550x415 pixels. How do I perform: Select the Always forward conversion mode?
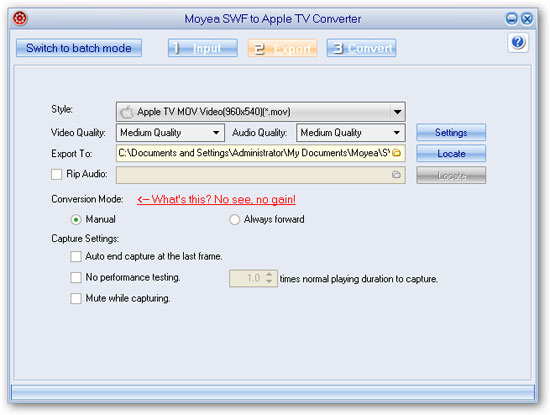pyautogui.click(x=234, y=220)
